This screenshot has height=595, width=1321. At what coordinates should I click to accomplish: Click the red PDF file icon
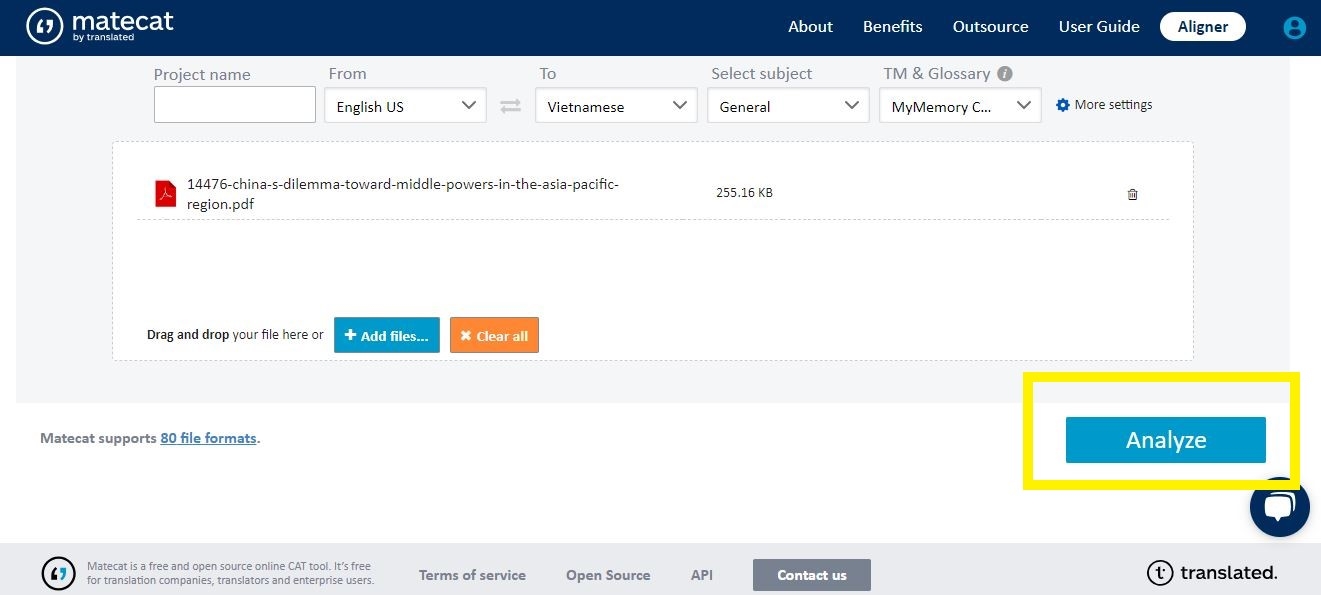pos(165,193)
